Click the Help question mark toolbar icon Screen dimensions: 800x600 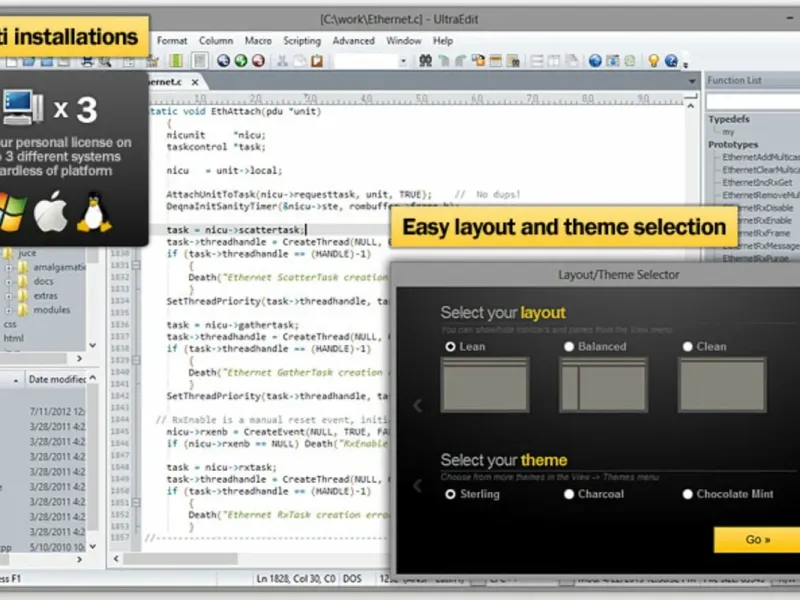pyautogui.click(x=673, y=61)
